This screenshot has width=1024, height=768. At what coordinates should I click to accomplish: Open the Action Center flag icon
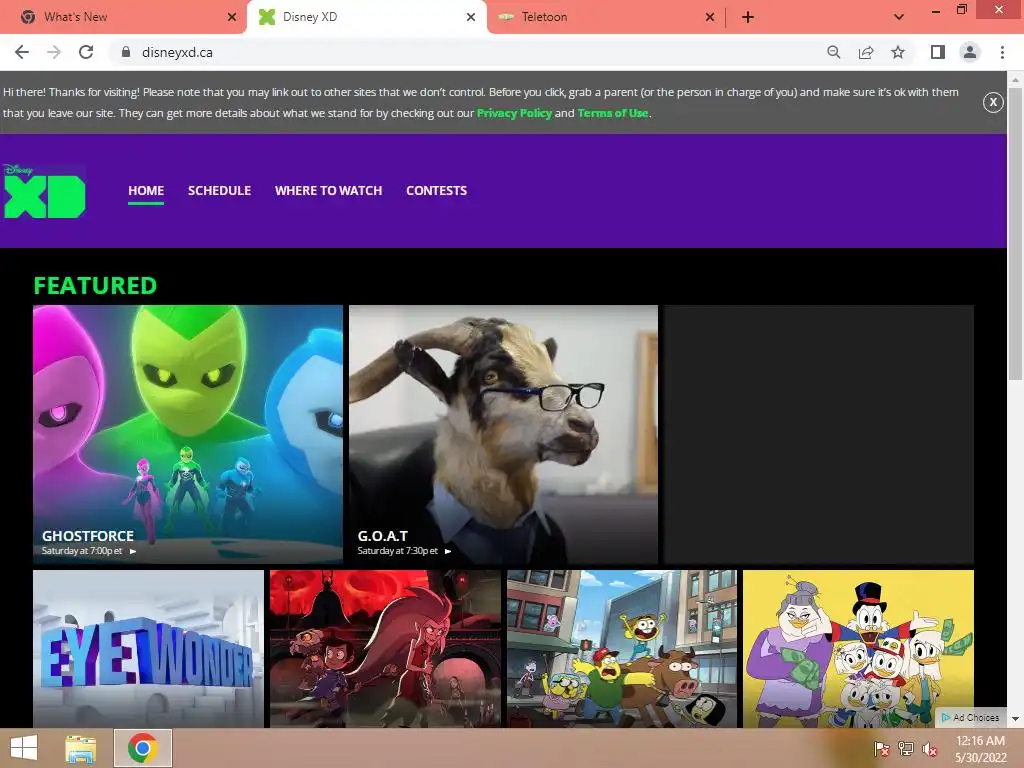click(x=881, y=749)
